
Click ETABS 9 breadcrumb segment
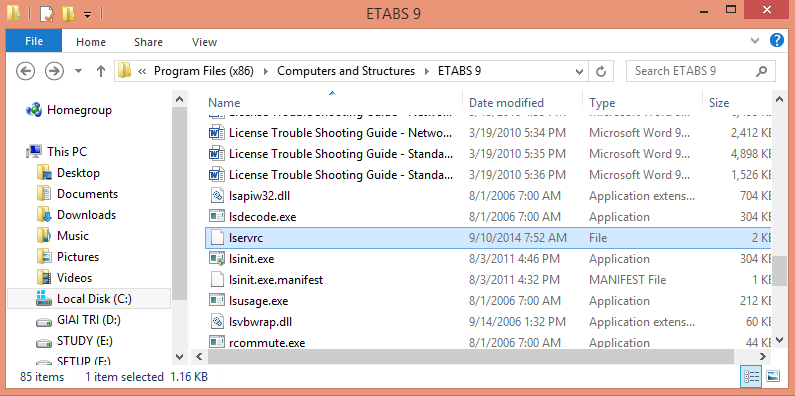click(x=459, y=71)
